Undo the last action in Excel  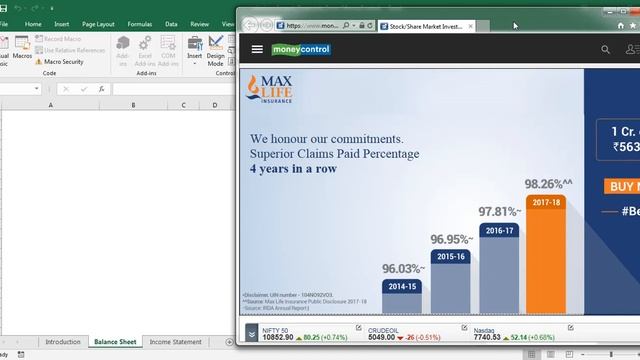coord(18,8)
